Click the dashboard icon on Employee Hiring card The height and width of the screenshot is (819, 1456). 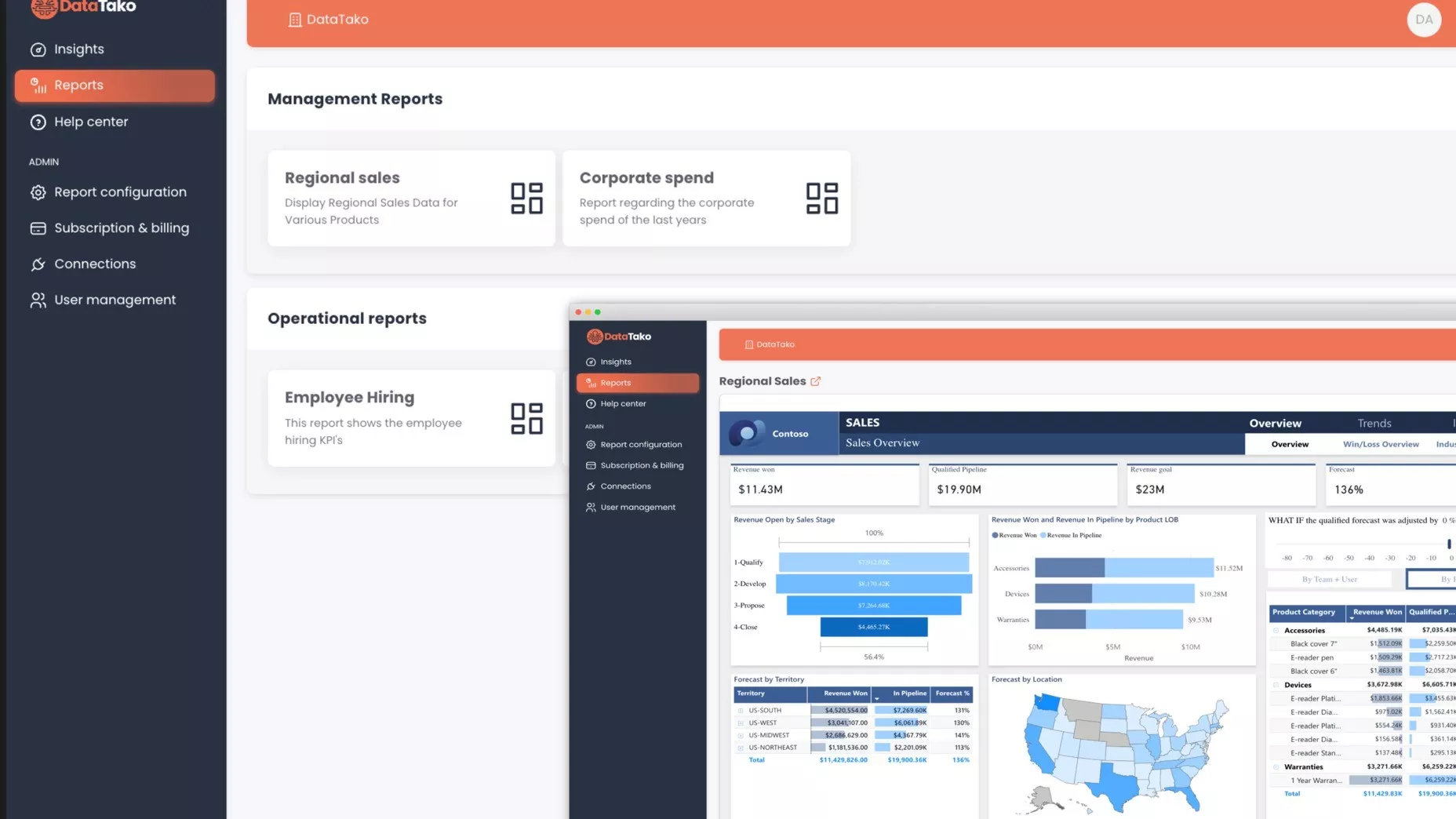coord(526,419)
